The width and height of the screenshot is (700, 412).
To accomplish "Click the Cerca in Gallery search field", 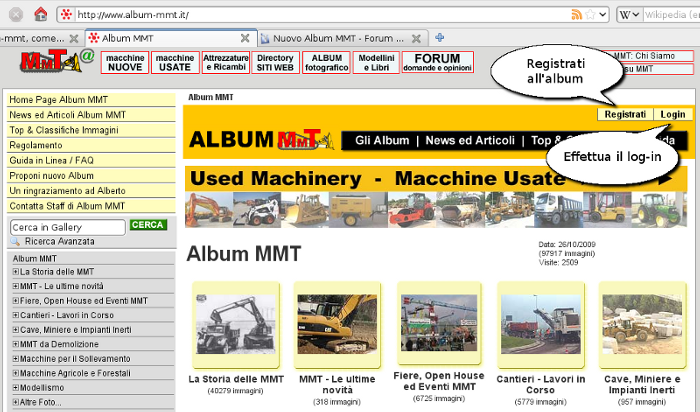I will [x=68, y=227].
